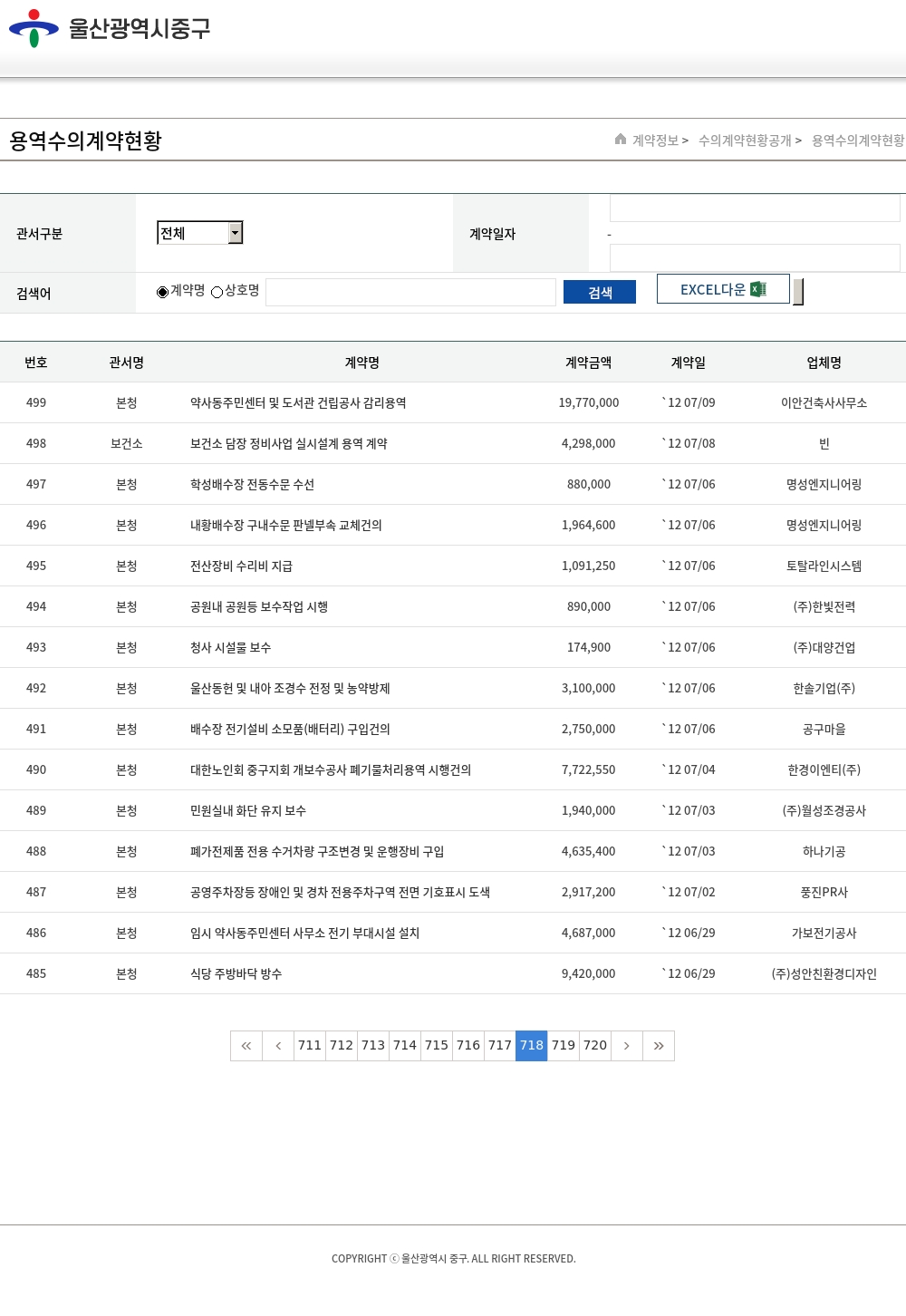Go to previous page with left arrow
Image resolution: width=906 pixels, height=1316 pixels.
[x=278, y=1046]
